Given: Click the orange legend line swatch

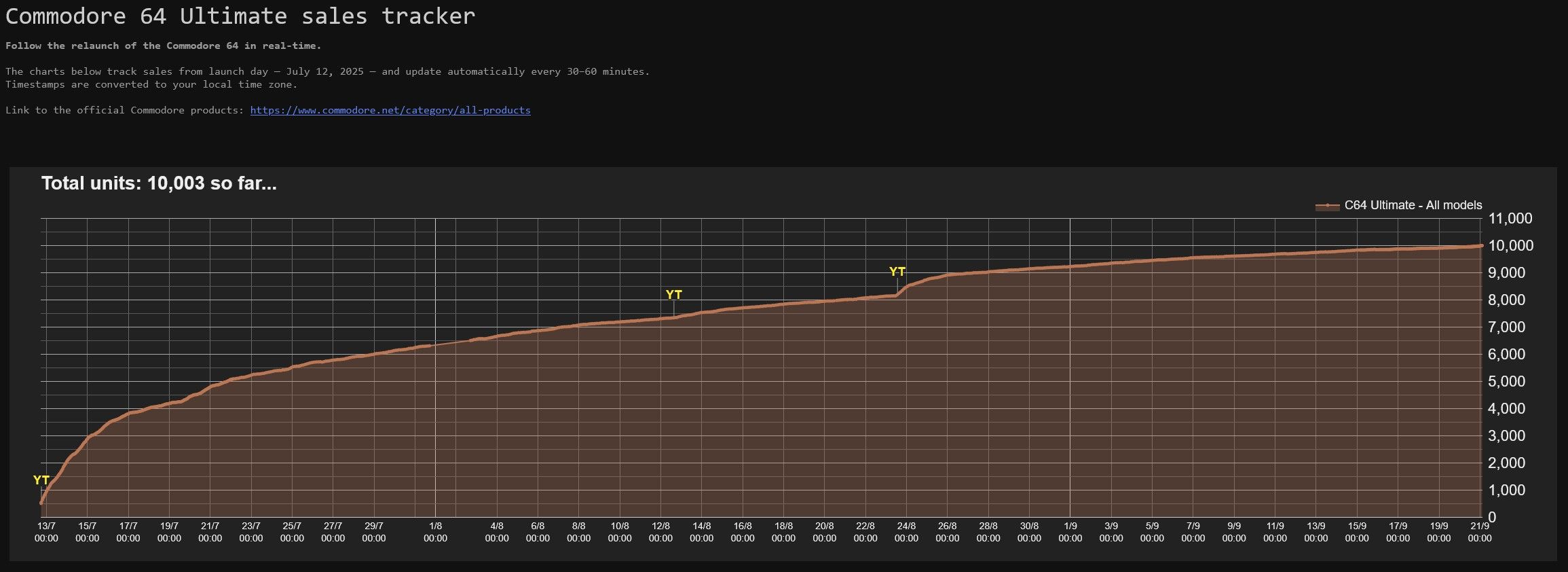Looking at the screenshot, I should point(1327,206).
